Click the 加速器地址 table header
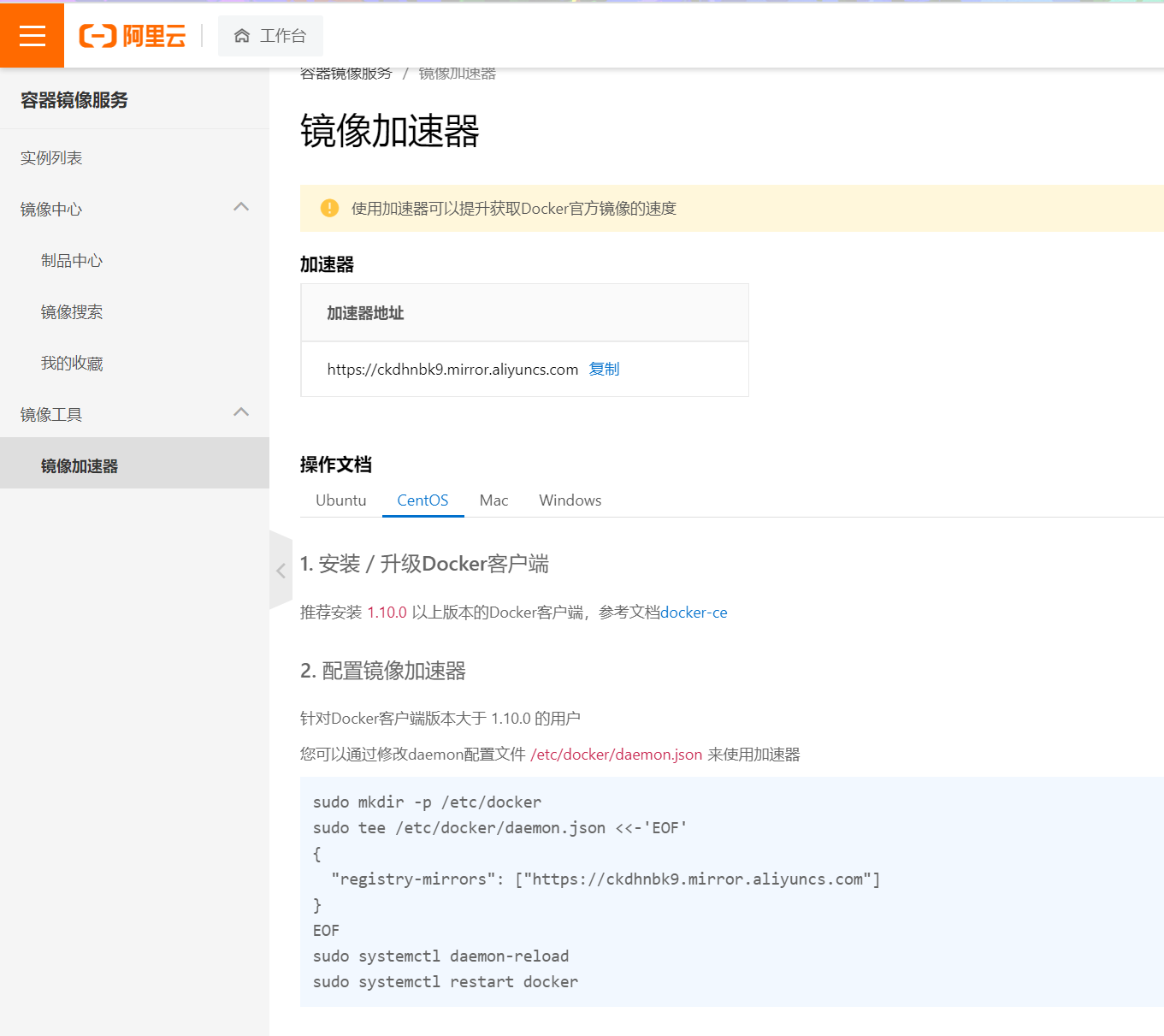 point(524,313)
